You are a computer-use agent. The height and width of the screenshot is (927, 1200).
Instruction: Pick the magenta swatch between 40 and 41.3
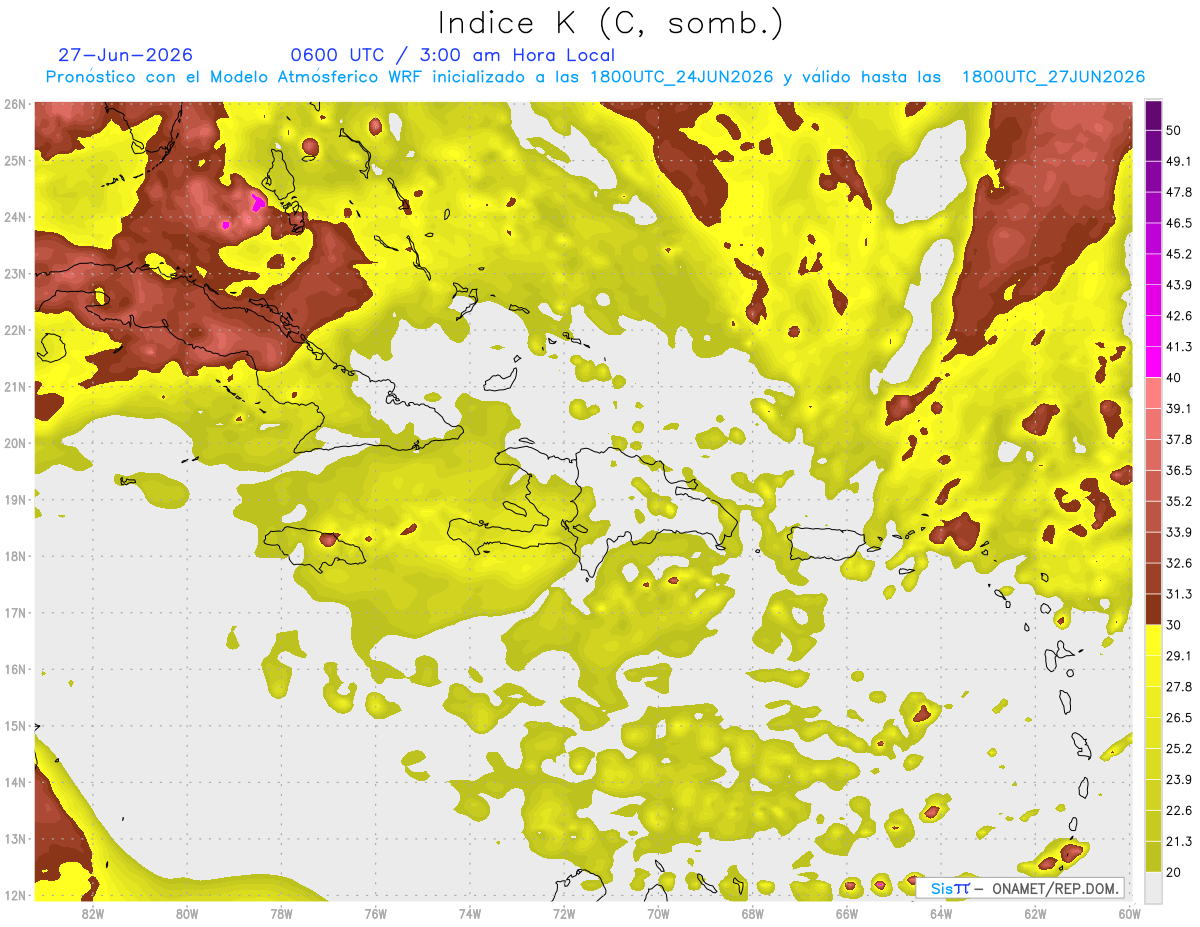coord(1153,362)
